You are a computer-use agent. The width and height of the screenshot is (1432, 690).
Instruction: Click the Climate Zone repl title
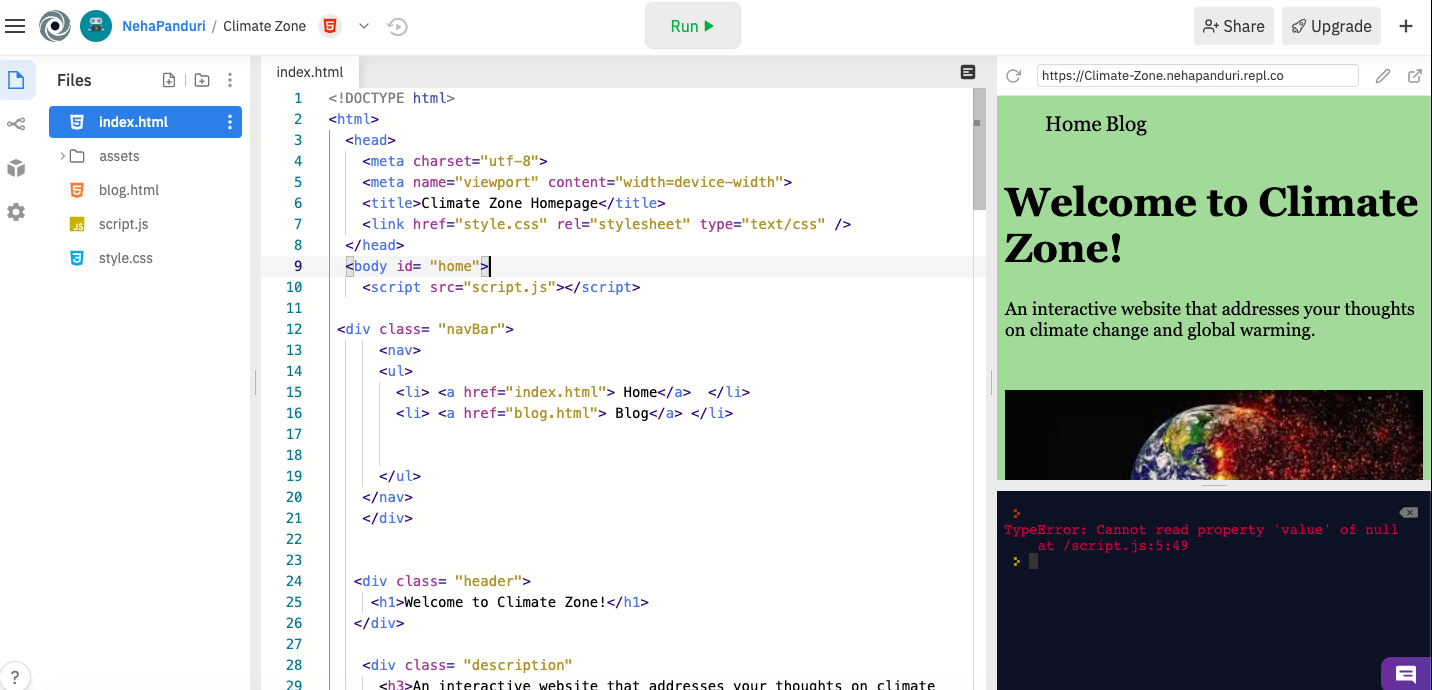pos(265,26)
